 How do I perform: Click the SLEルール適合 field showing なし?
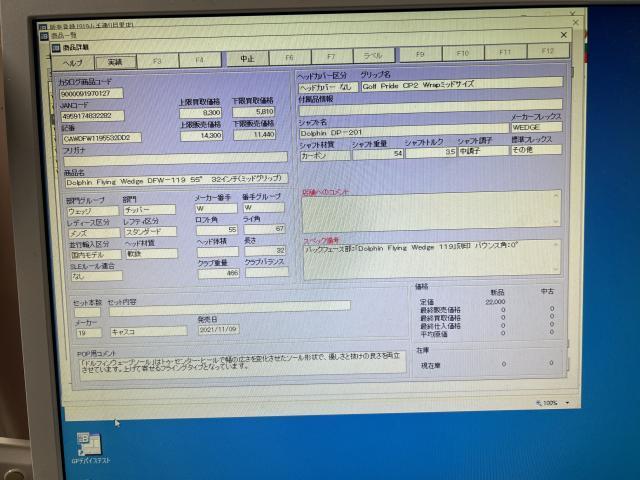[97, 276]
